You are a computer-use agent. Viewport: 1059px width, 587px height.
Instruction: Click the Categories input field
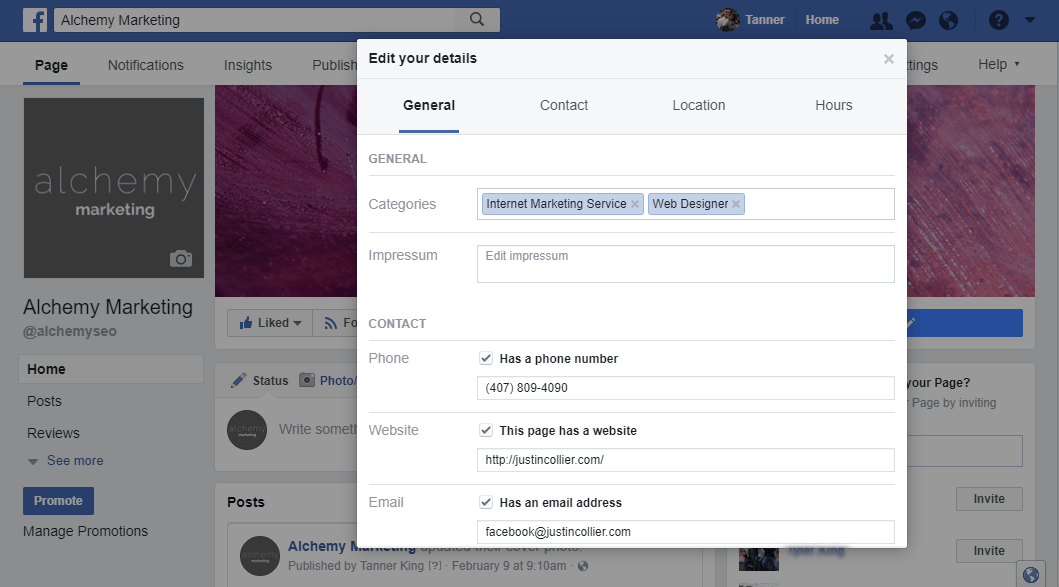686,204
